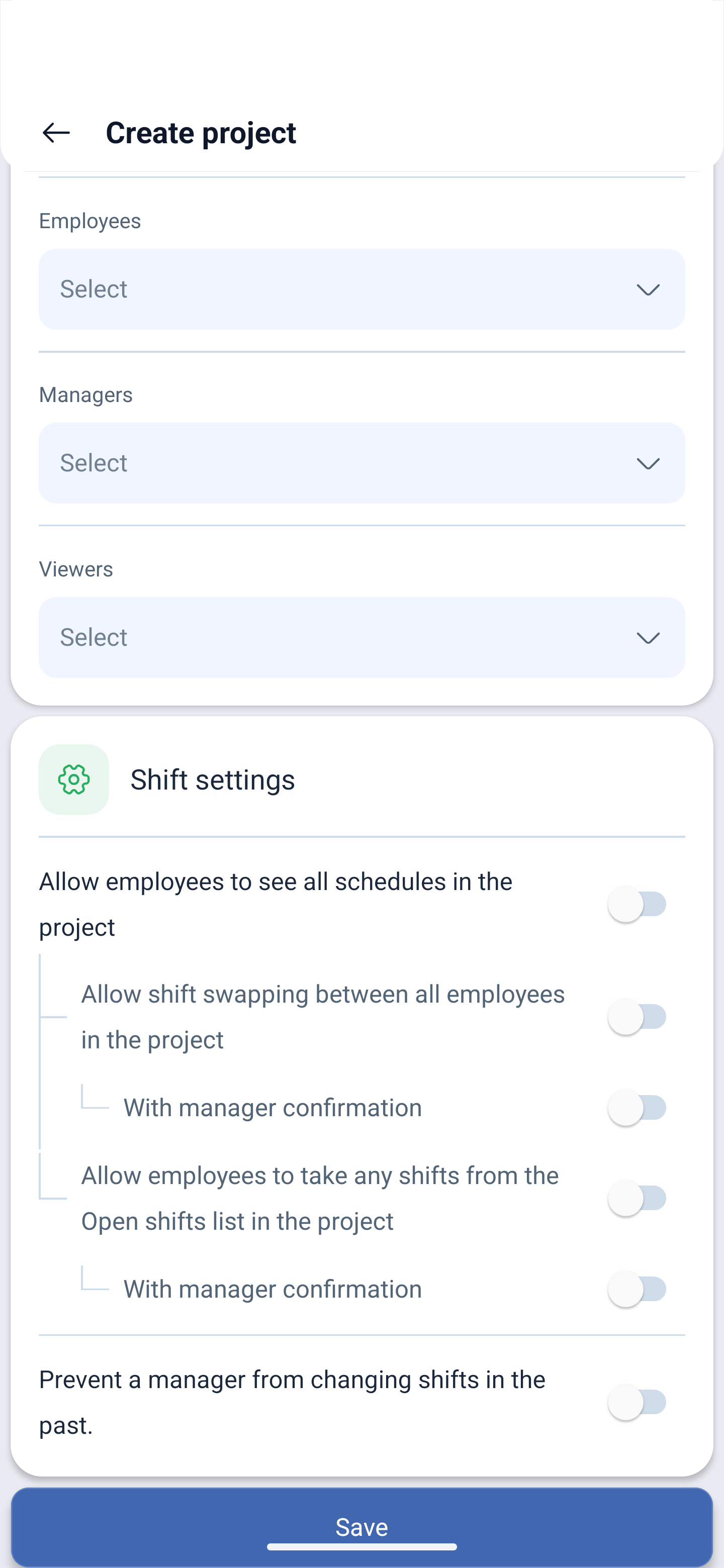Enable manager confirmation for shift swapping

point(637,1107)
